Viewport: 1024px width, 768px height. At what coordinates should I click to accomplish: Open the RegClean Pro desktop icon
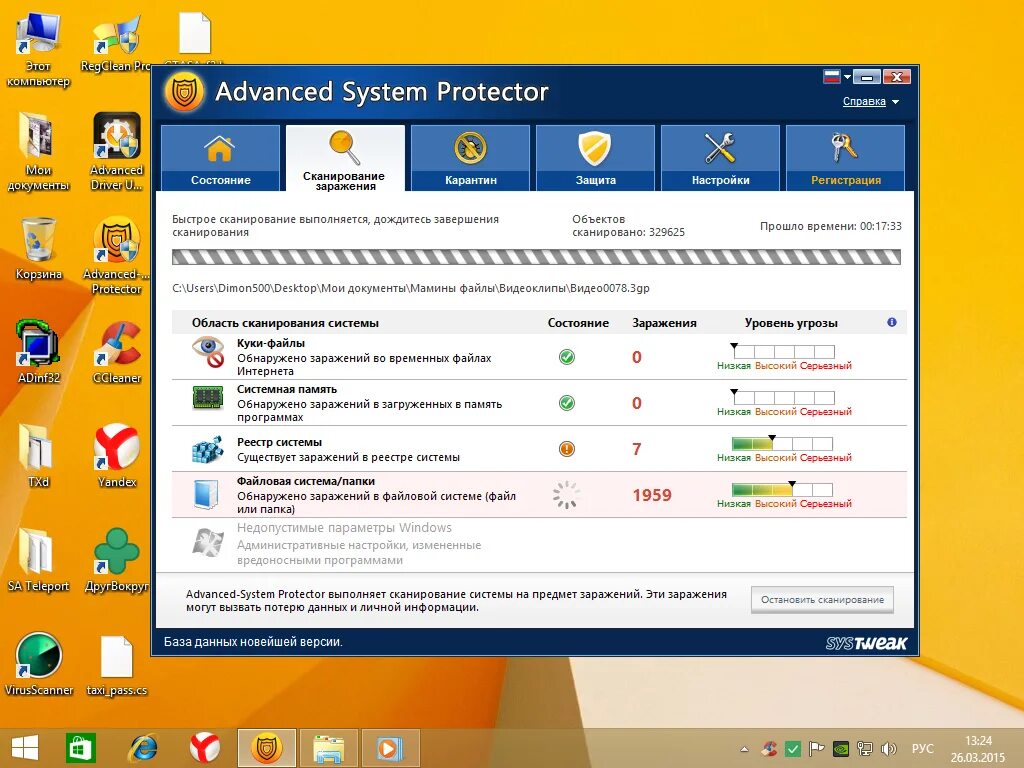click(116, 43)
